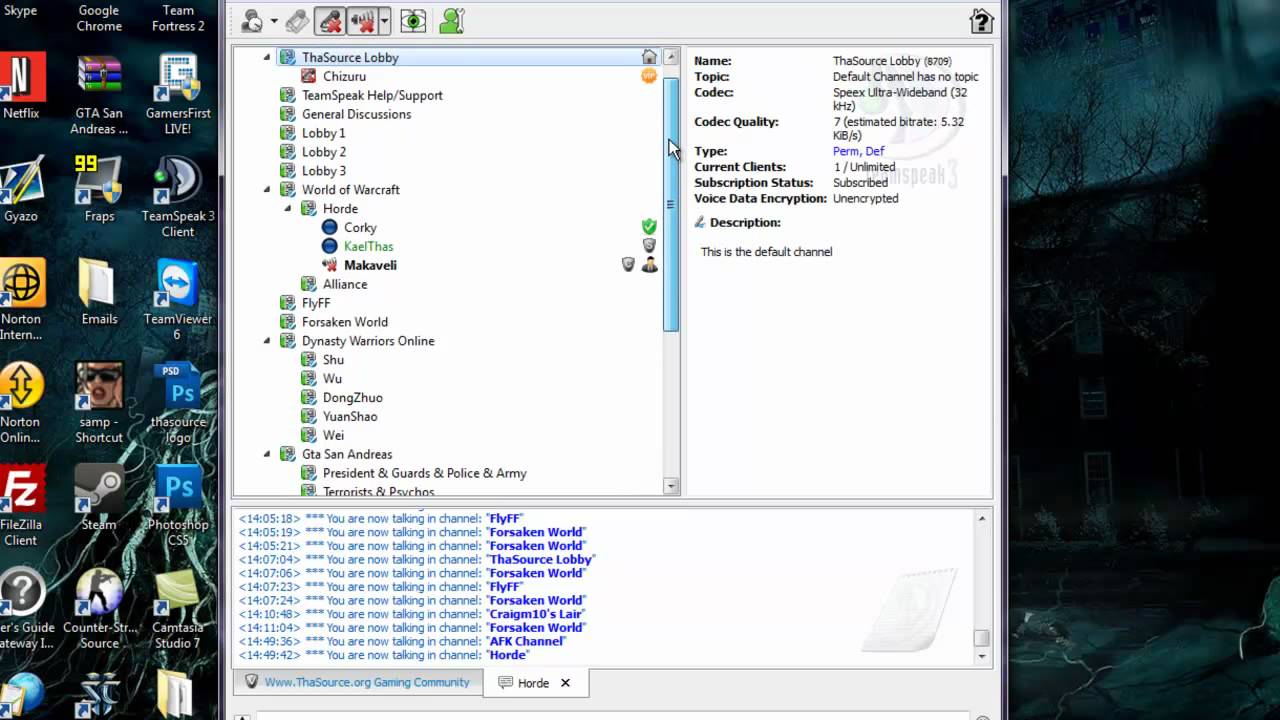Open the TeamViewer 6 desktop icon
This screenshot has height=720, width=1280.
click(x=178, y=300)
